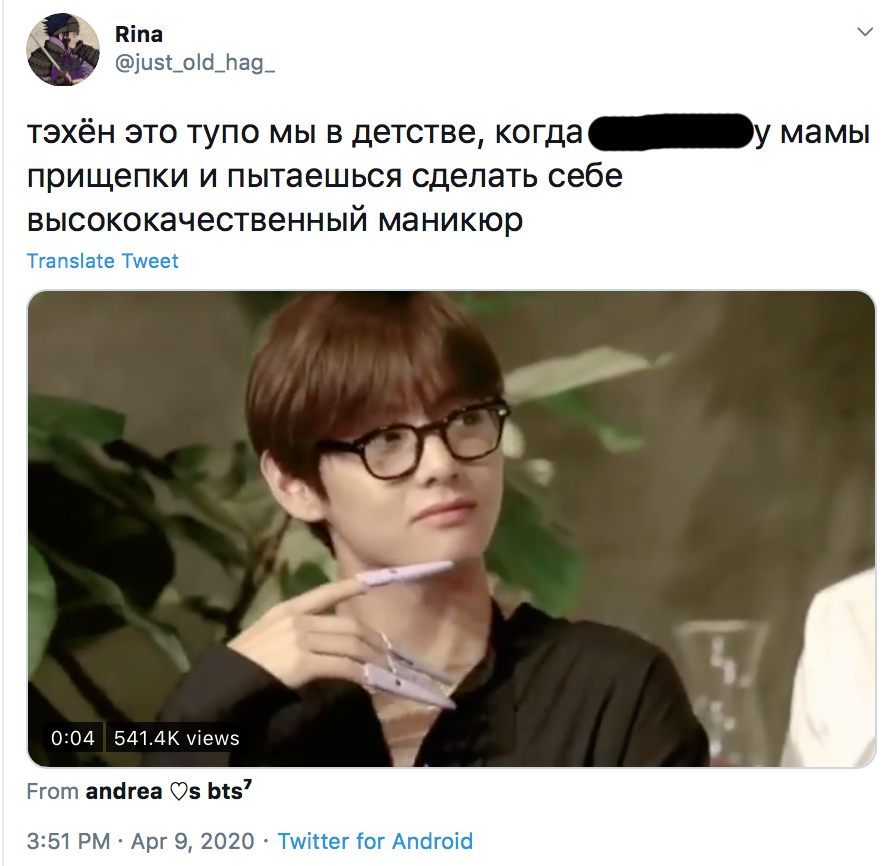Click the 3:51 PM time text
Image resolution: width=894 pixels, height=866 pixels.
(68, 841)
